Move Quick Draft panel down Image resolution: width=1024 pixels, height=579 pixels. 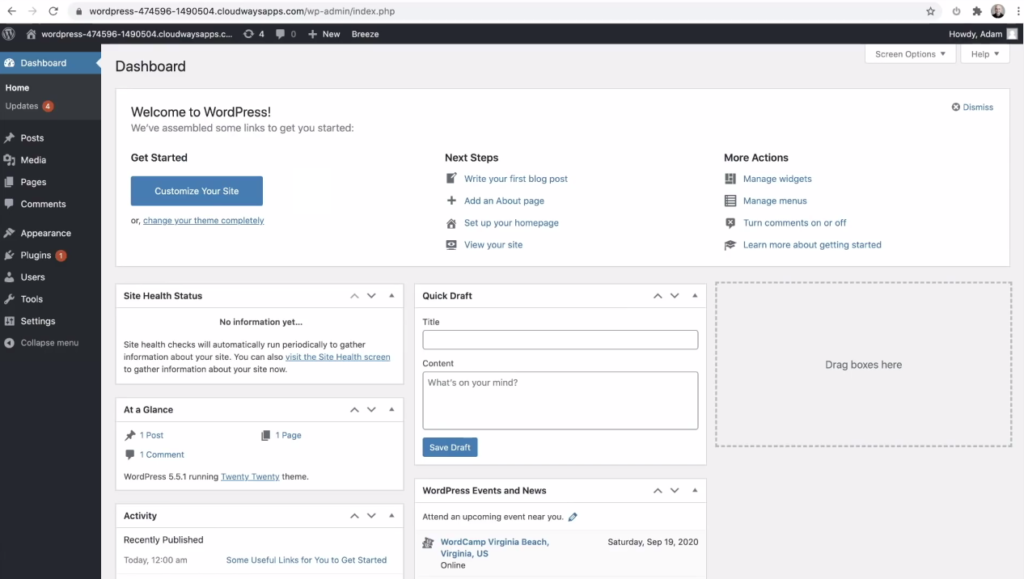(675, 296)
